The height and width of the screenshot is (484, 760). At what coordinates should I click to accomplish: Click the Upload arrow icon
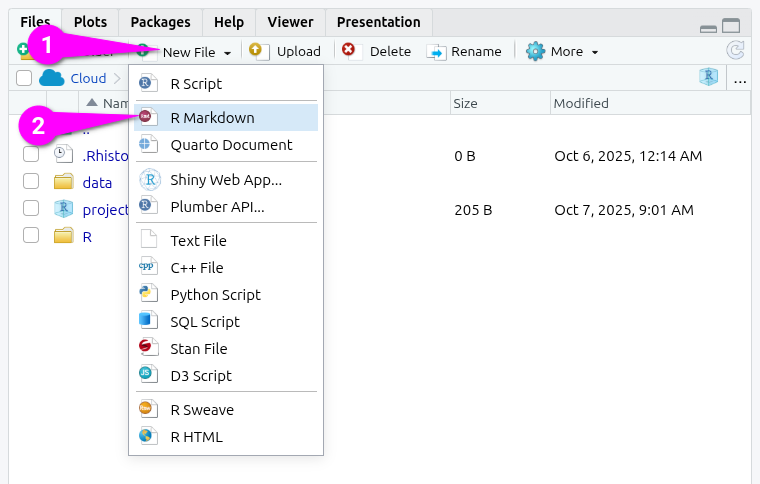tap(258, 50)
